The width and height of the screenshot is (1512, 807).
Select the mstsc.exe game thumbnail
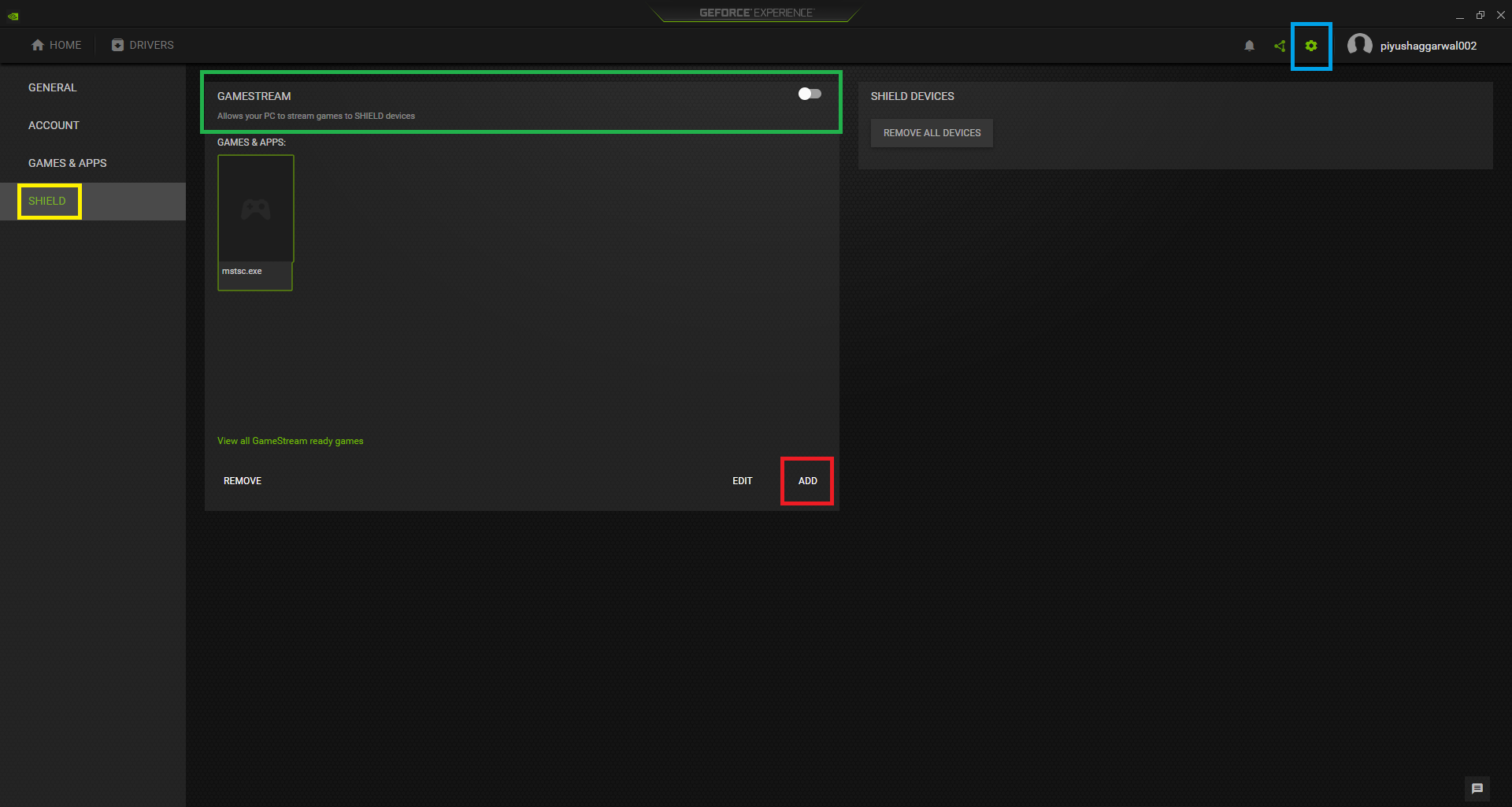click(x=256, y=209)
